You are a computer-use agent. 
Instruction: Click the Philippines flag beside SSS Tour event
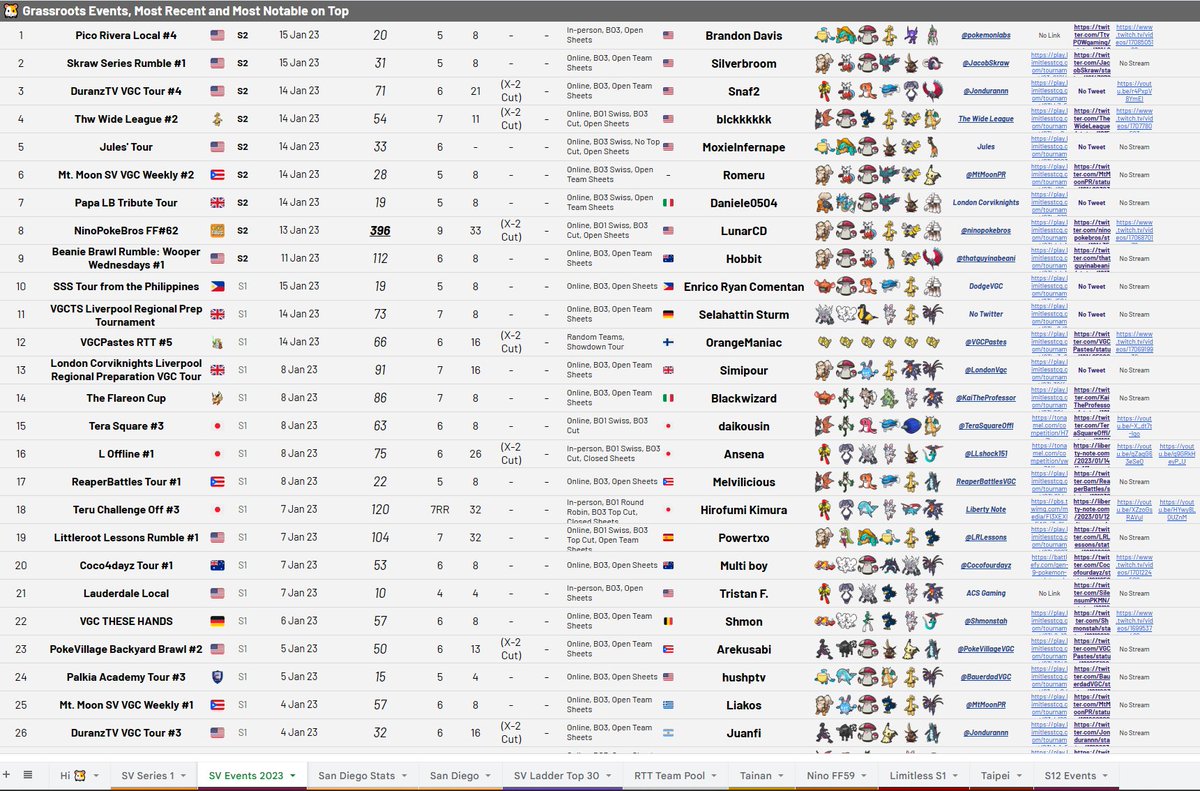(x=217, y=286)
